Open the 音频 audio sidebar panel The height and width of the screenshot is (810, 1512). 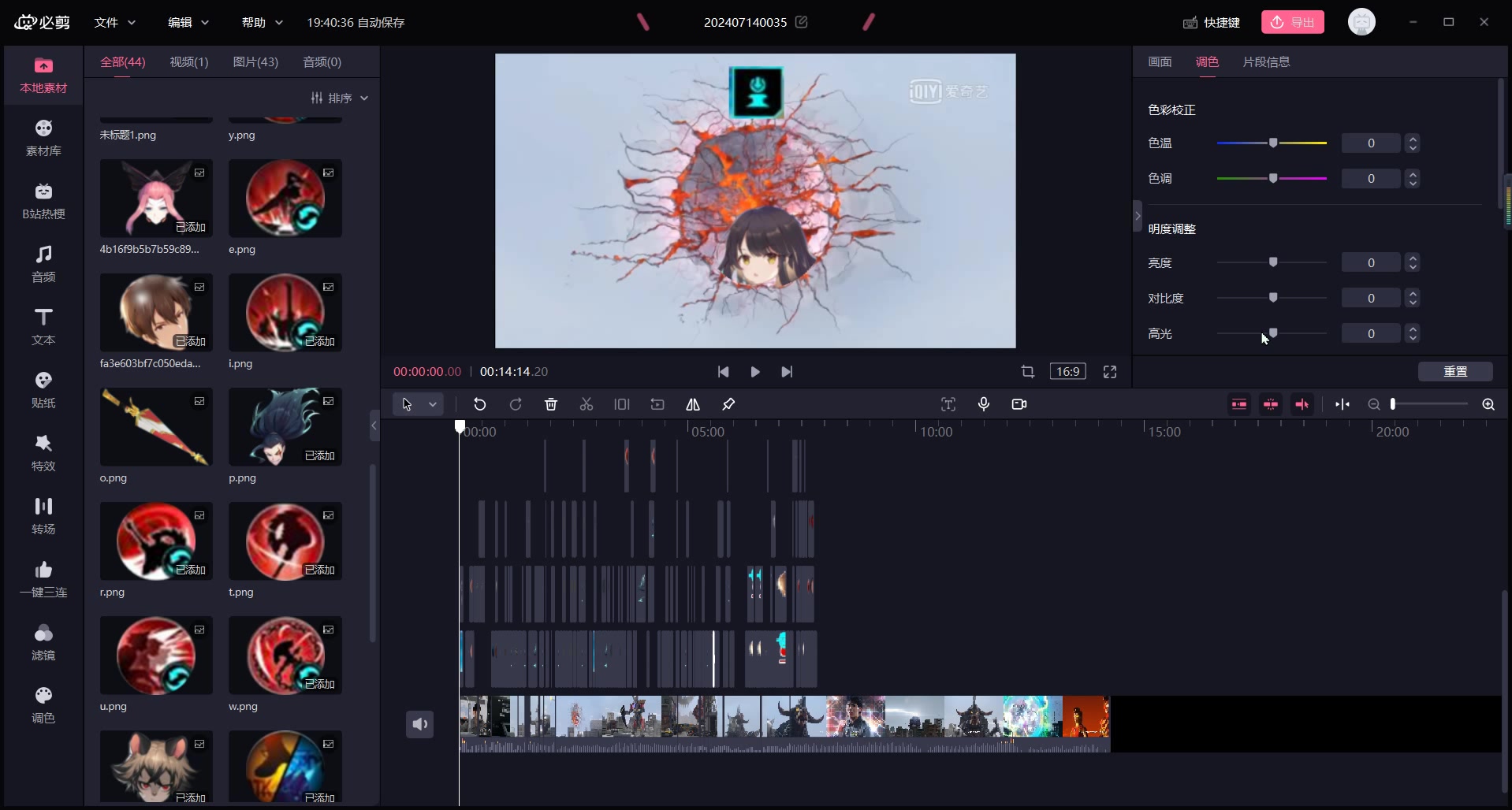43,264
